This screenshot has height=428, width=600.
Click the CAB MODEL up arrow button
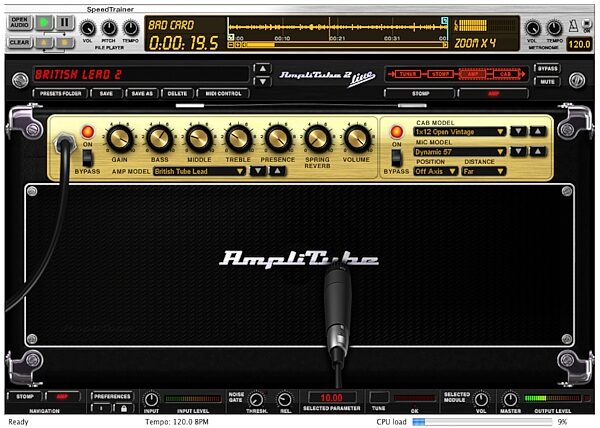pyautogui.click(x=538, y=132)
